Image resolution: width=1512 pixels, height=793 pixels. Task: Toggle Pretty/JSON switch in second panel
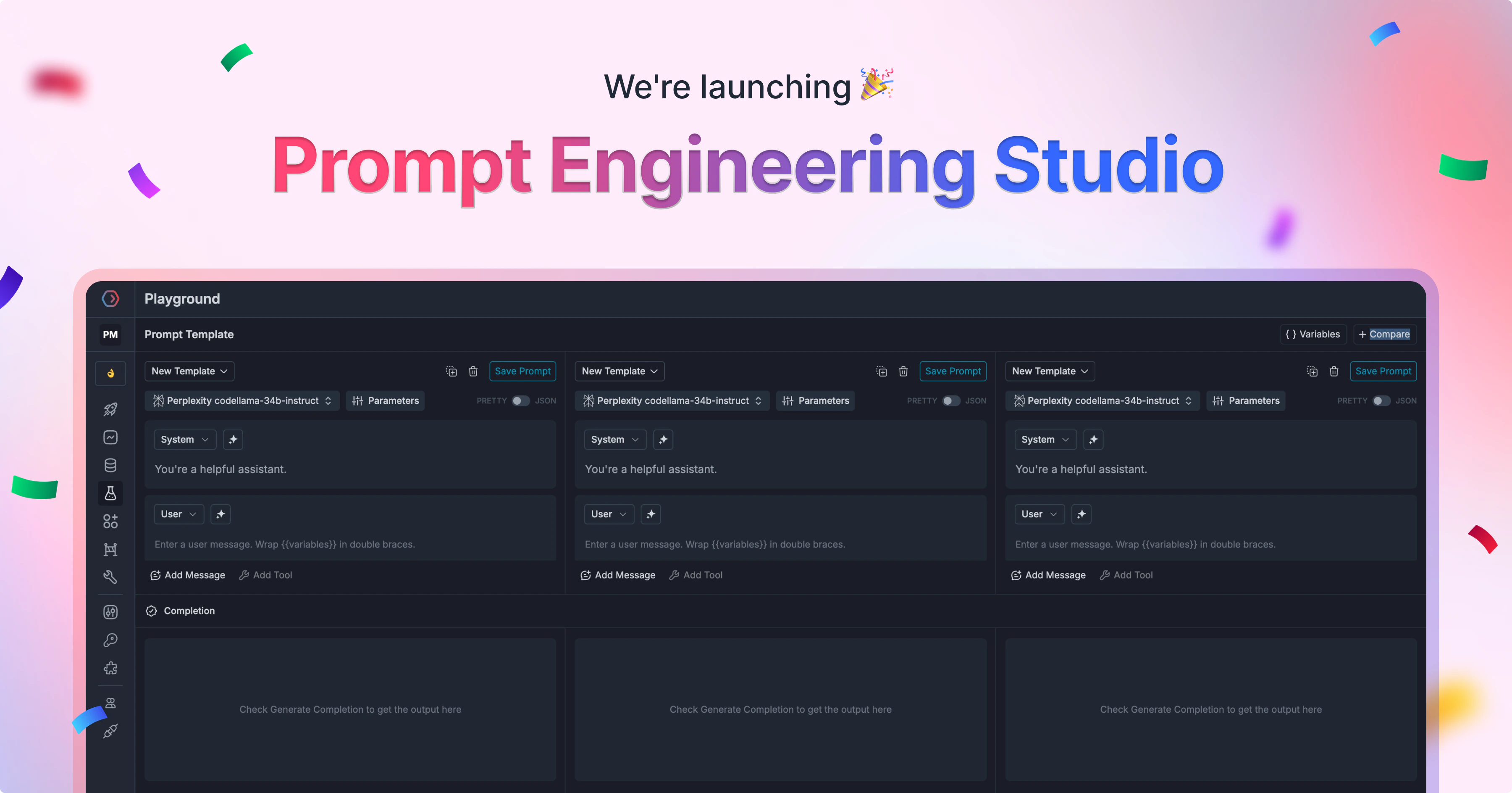[x=951, y=400]
